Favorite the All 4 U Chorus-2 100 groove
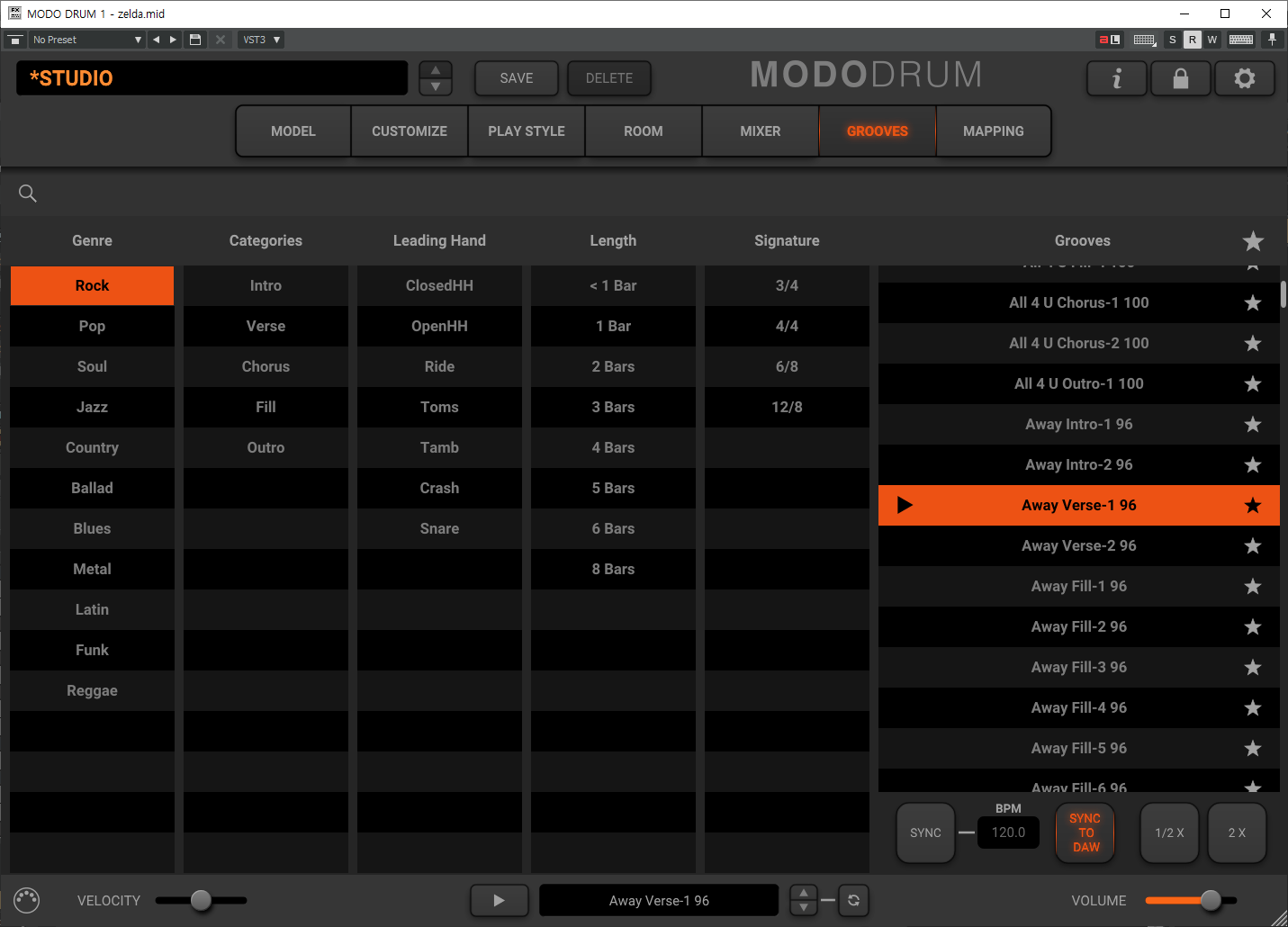 click(1253, 343)
